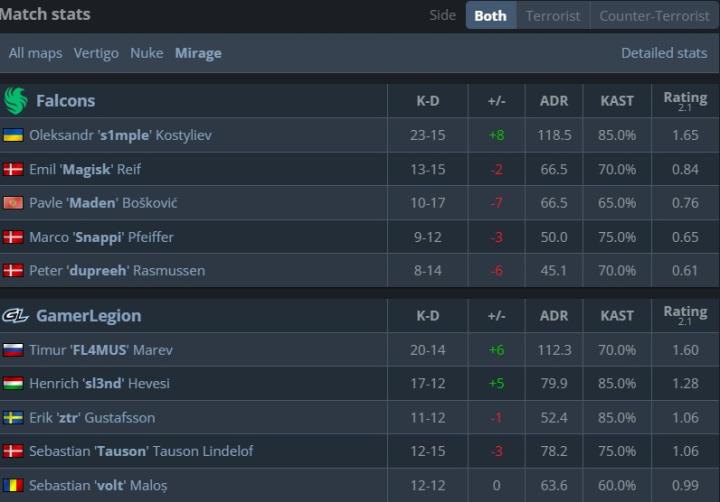Click the Romanian flag beside volt
The width and height of the screenshot is (720, 502).
(x=14, y=485)
